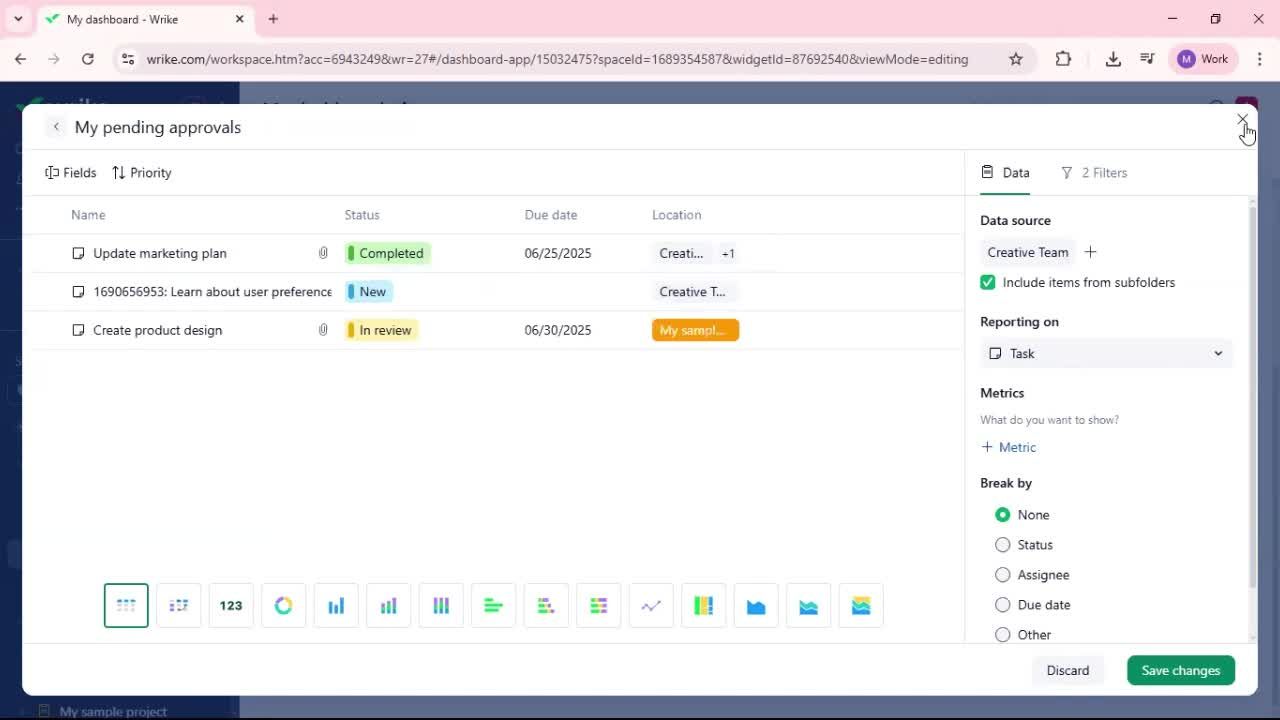Open Chrome tab search dropdown arrow
The image size is (1280, 720).
point(18,19)
